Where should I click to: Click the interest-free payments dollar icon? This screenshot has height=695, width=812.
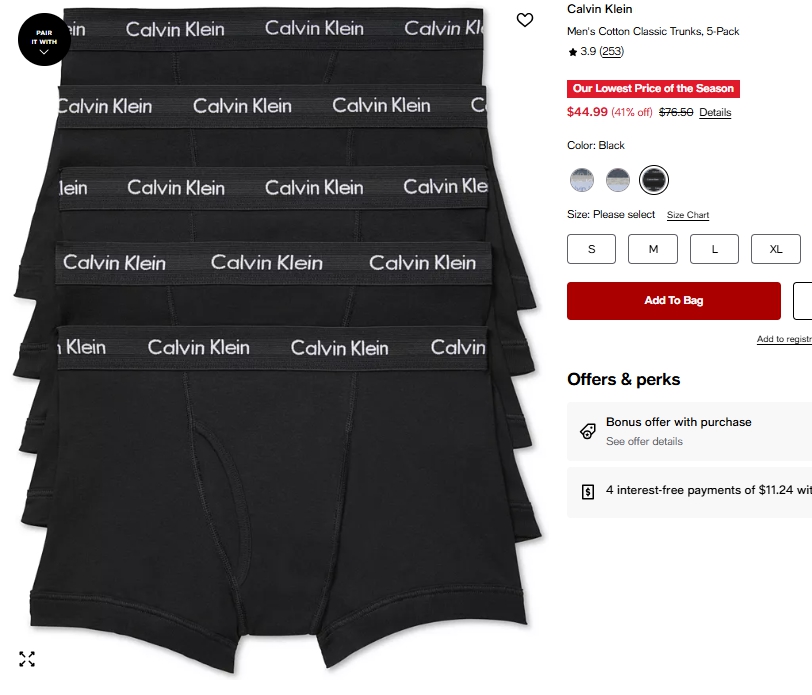coord(588,491)
